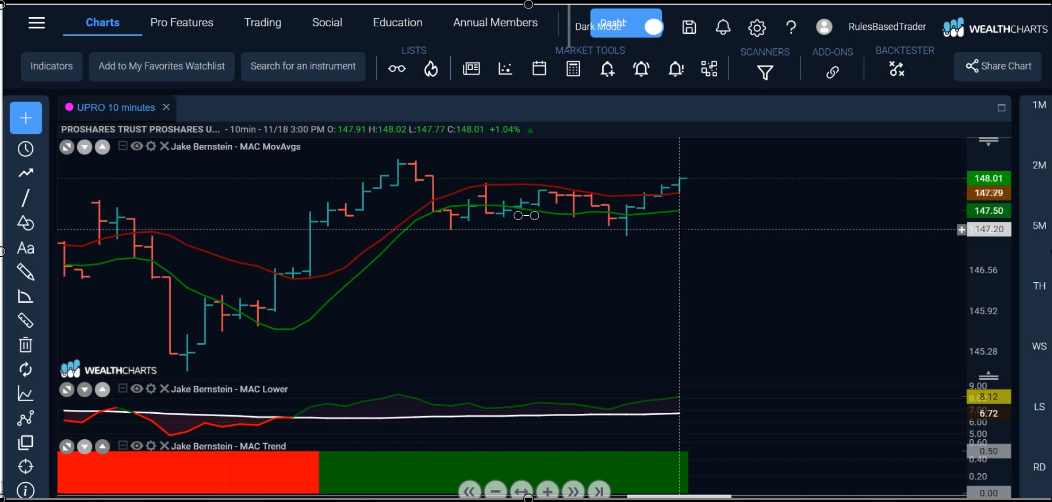Toggle the Dark Mode switch
This screenshot has width=1052, height=502.
point(653,27)
